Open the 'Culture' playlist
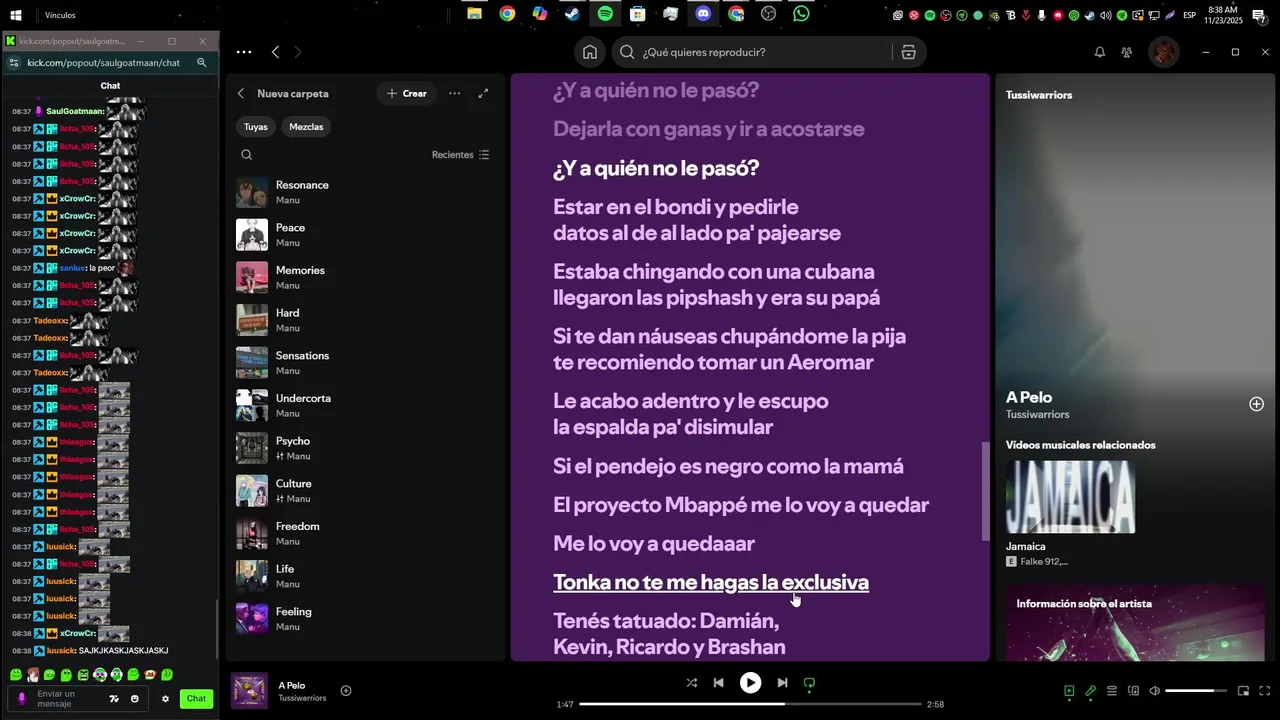1280x720 pixels. (x=365, y=491)
